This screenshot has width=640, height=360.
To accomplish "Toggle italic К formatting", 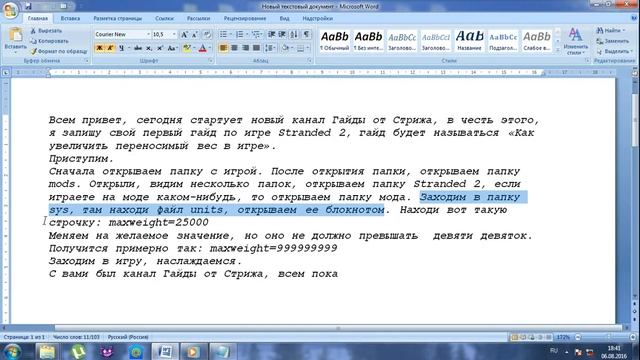I will click(x=110, y=48).
